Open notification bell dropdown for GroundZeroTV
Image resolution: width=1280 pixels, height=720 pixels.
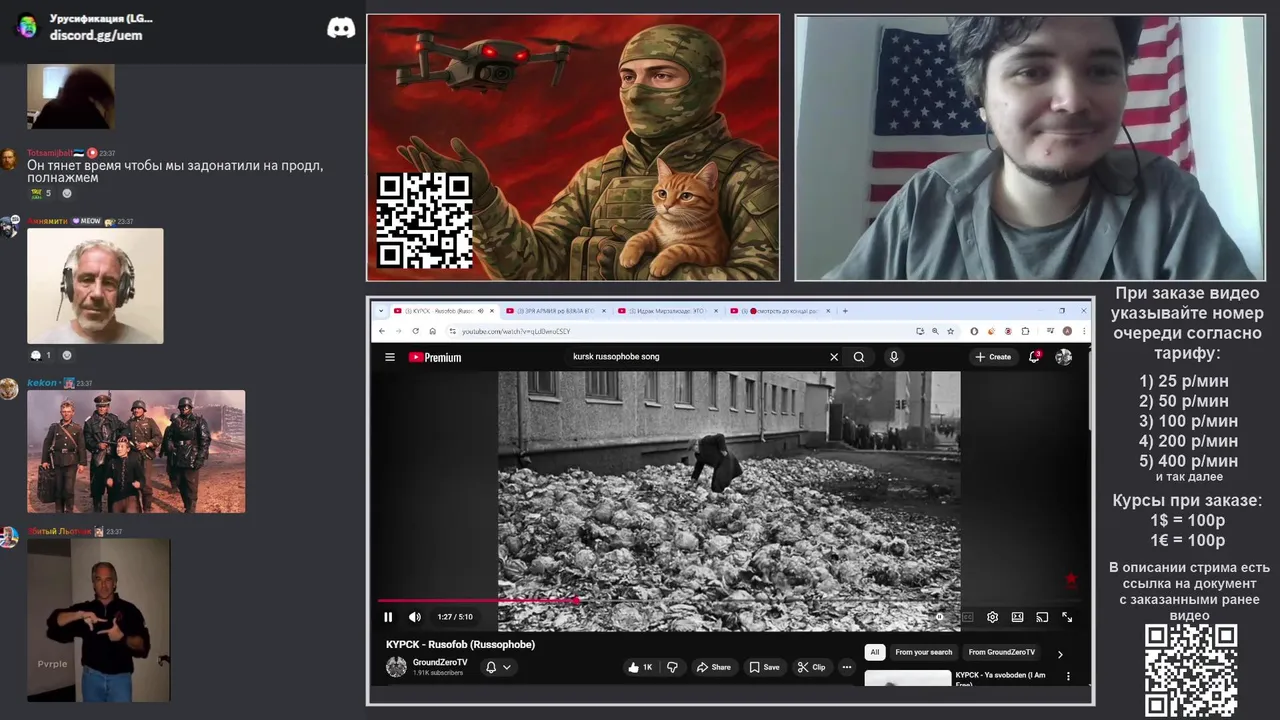498,667
